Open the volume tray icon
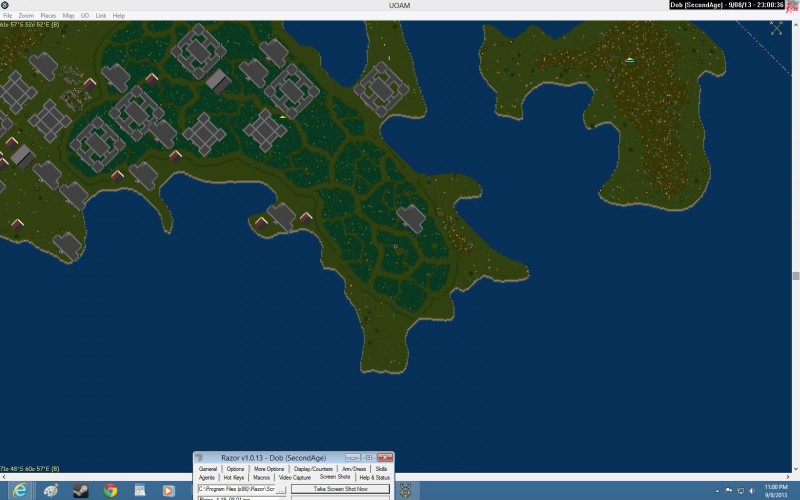This screenshot has width=800, height=500. [x=752, y=491]
